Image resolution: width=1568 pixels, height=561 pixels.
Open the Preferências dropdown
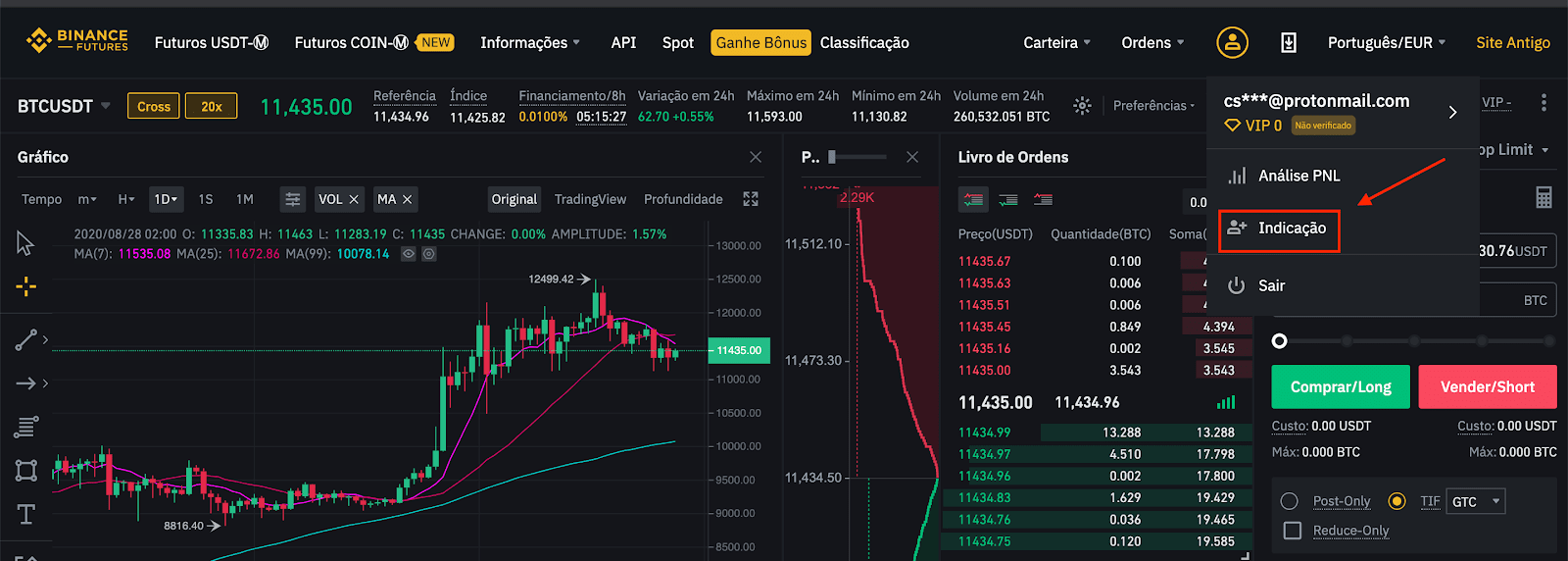pyautogui.click(x=1153, y=106)
